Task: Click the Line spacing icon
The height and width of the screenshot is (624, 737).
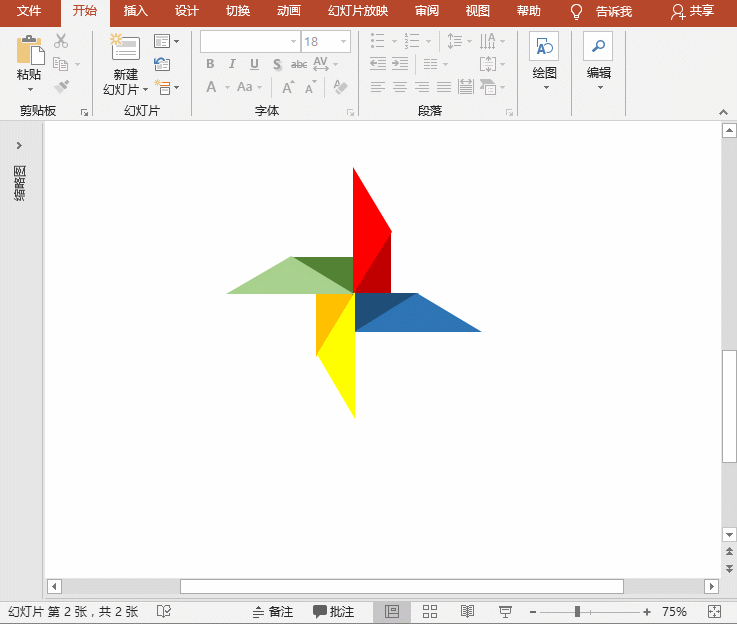Action: [454, 41]
